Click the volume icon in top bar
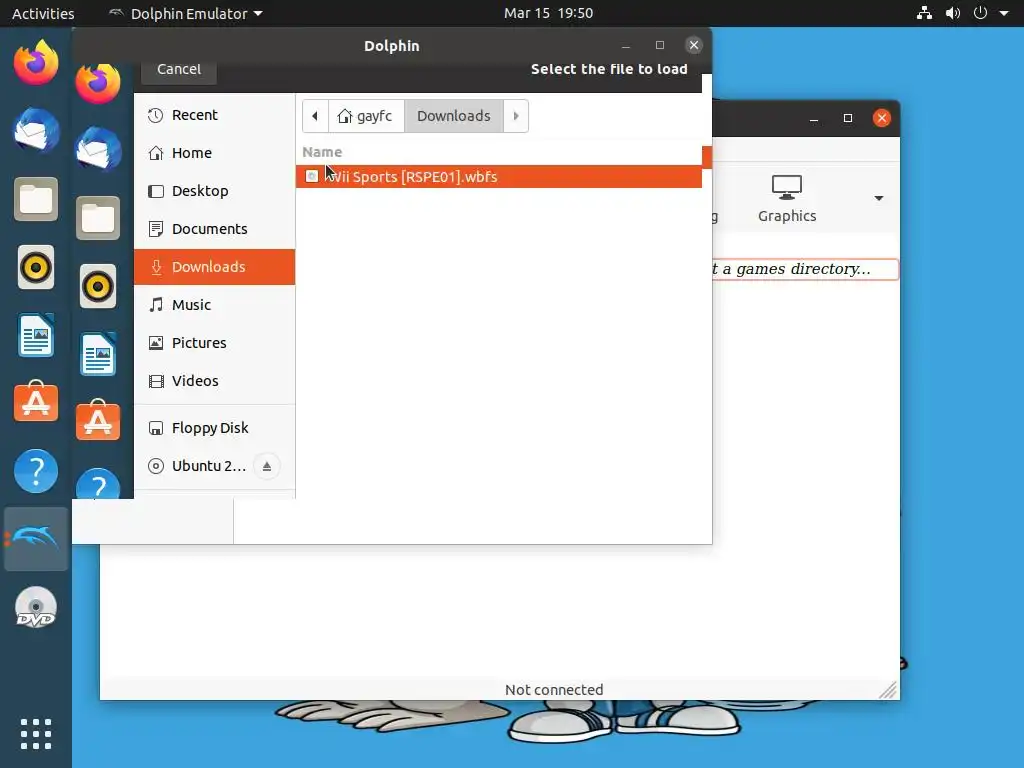Viewport: 1024px width, 768px height. pos(953,13)
